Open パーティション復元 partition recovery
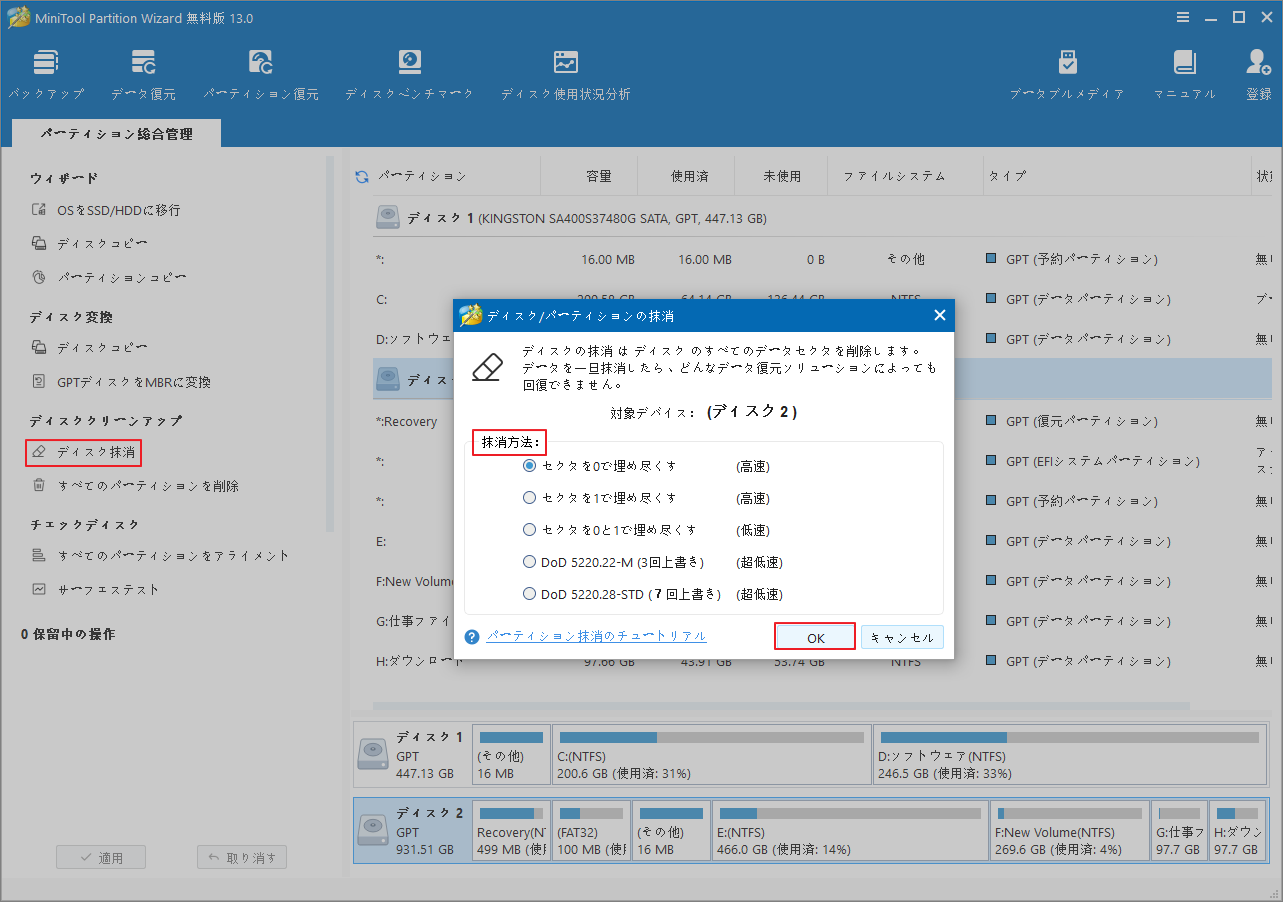The image size is (1283, 902). coord(261,74)
